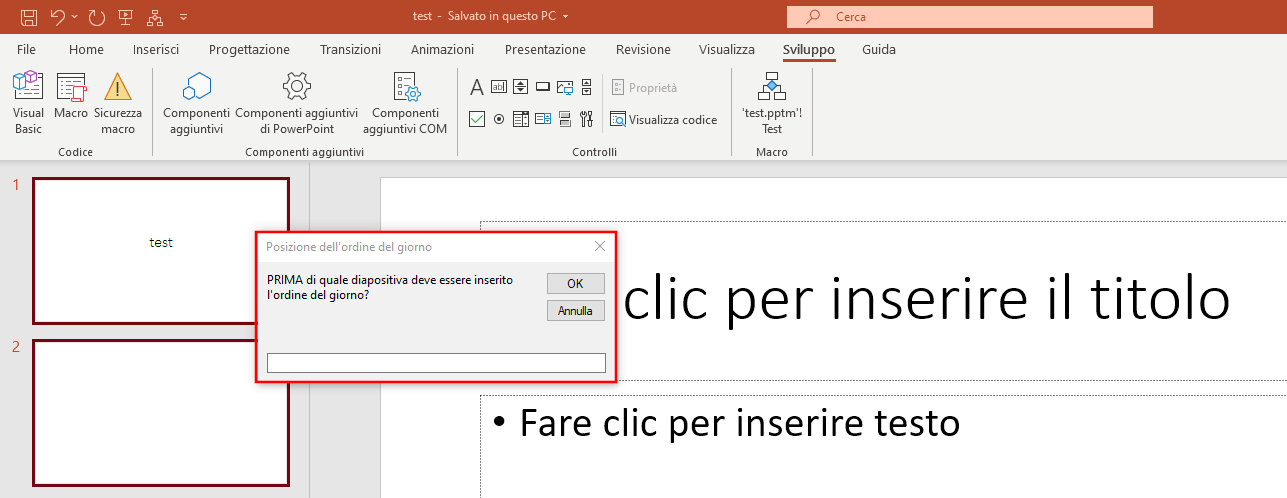Insert a Label control (A icon)

point(477,87)
